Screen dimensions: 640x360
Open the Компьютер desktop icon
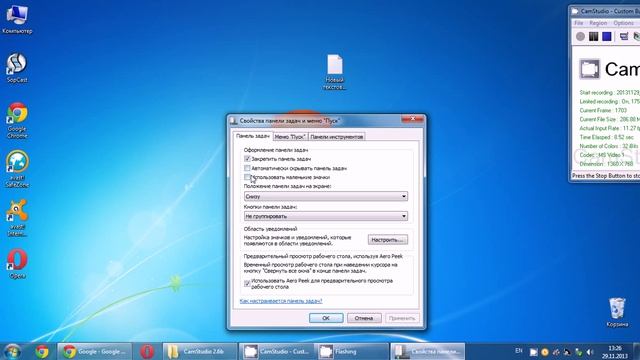(17, 19)
